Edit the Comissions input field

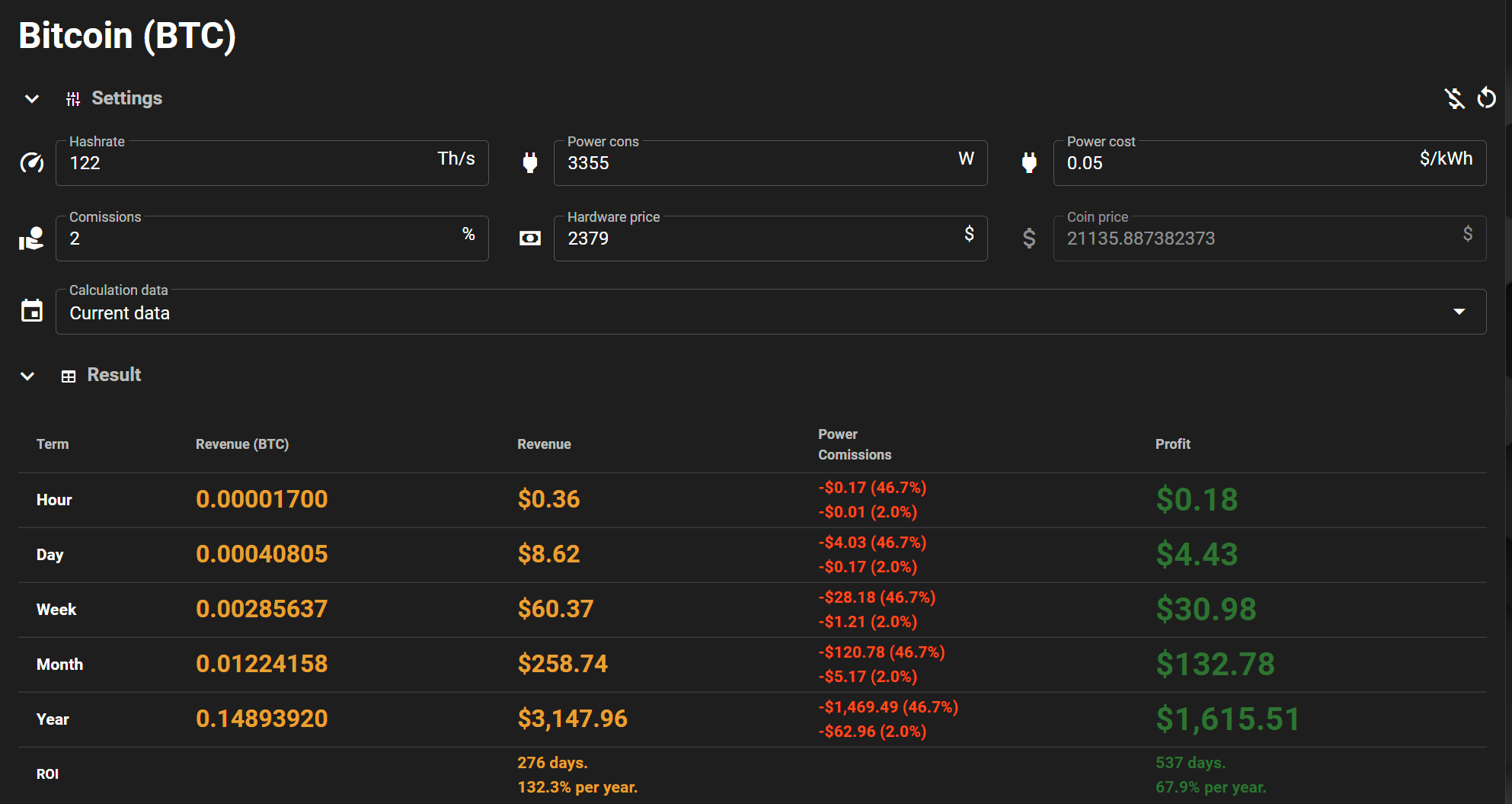pyautogui.click(x=272, y=239)
